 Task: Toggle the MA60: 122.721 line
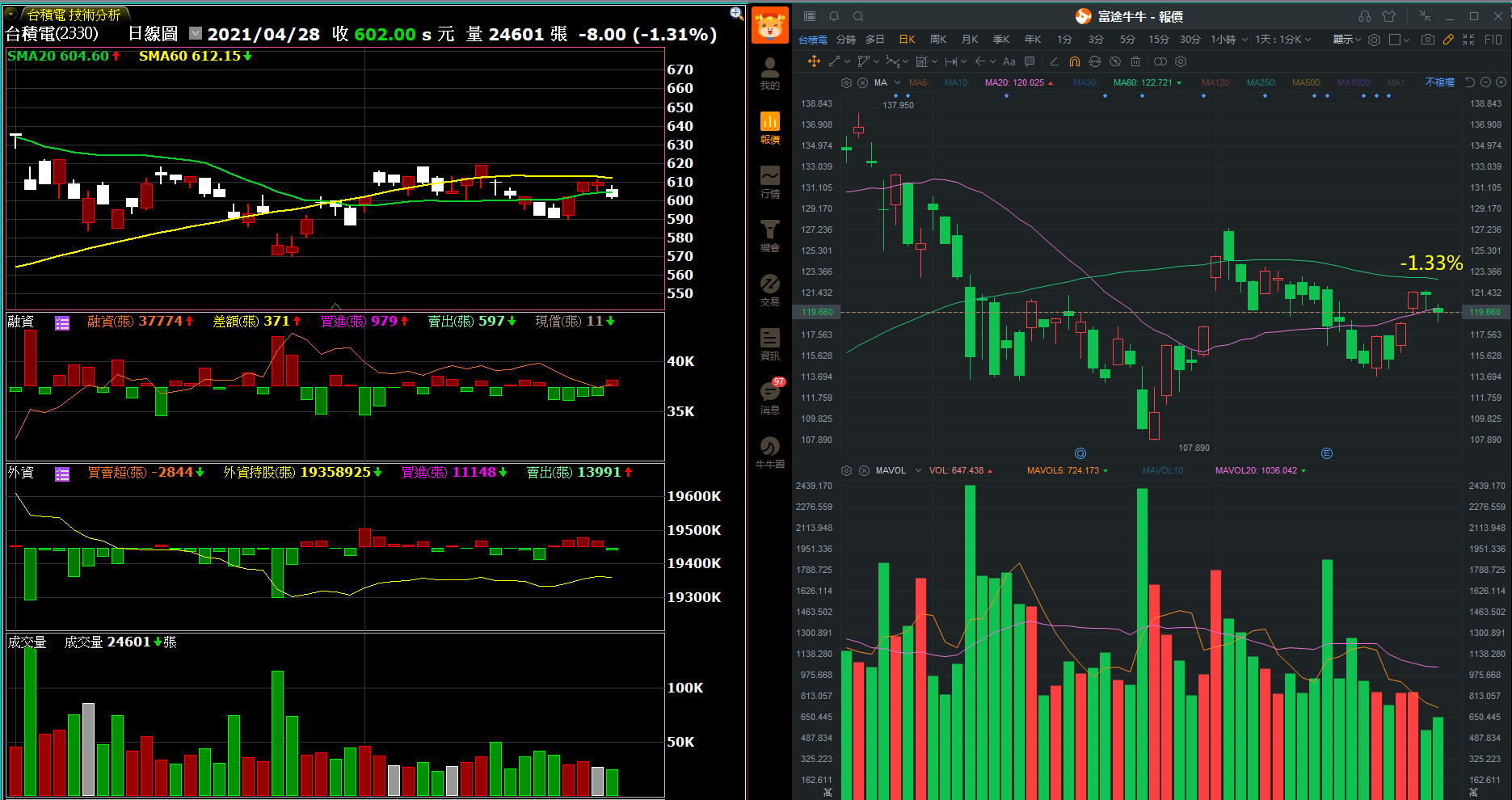coord(1147,82)
